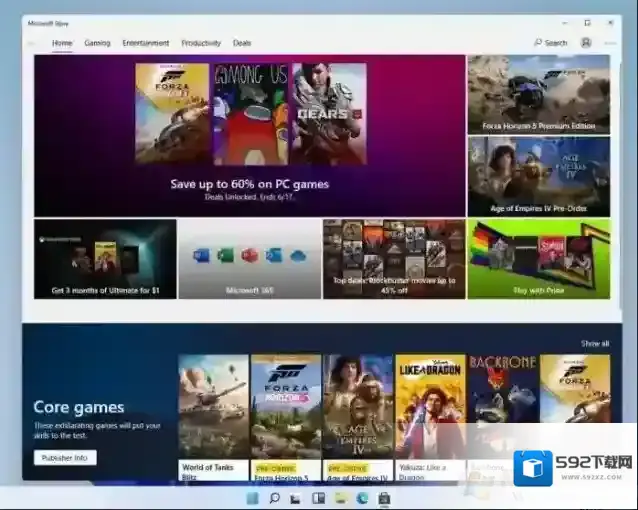Click the Search button in the header
Viewport: 638px width, 510px height.
tap(551, 43)
